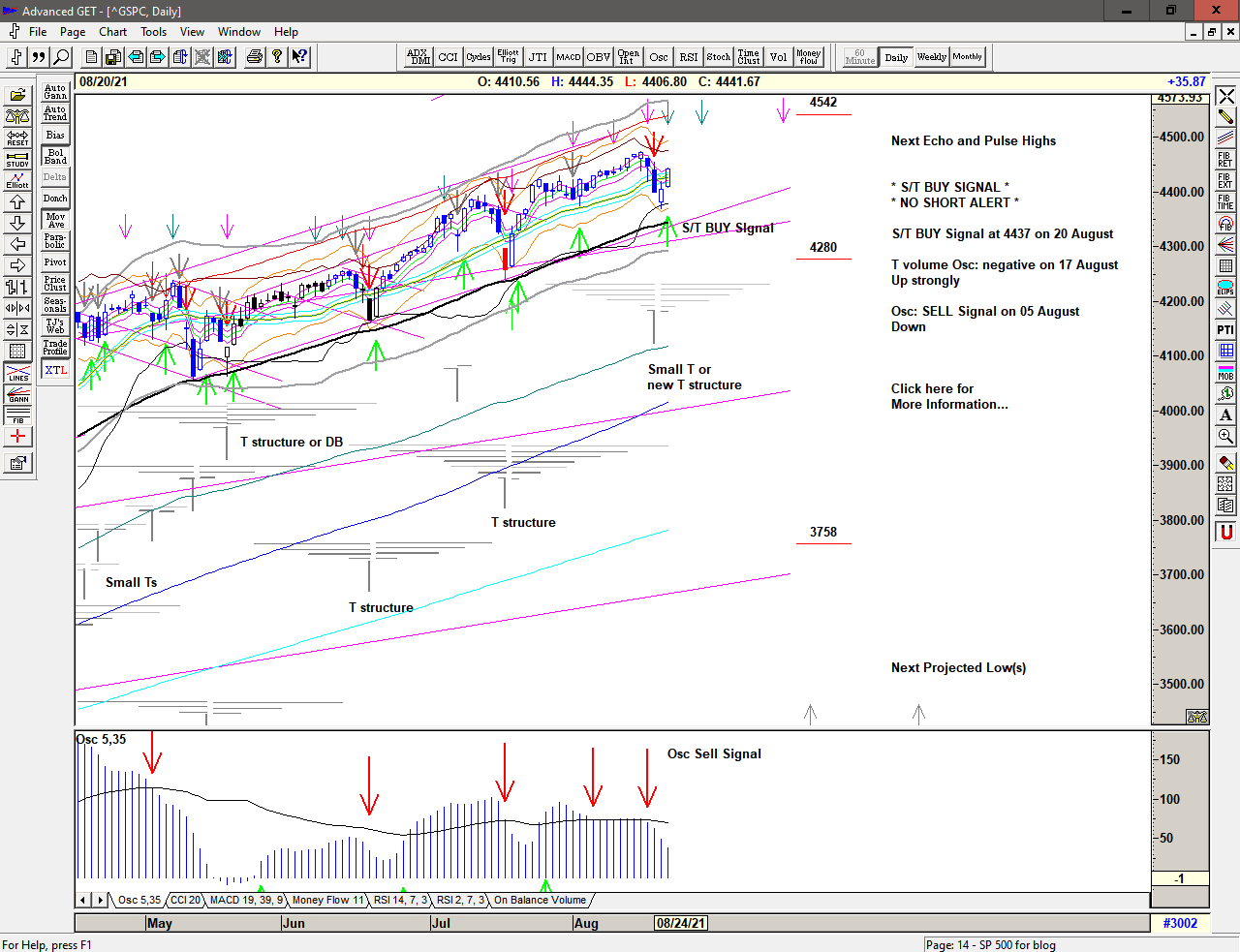The width and height of the screenshot is (1240, 952).
Task: Click the red crosshair cursor tool
Action: pyautogui.click(x=17, y=437)
